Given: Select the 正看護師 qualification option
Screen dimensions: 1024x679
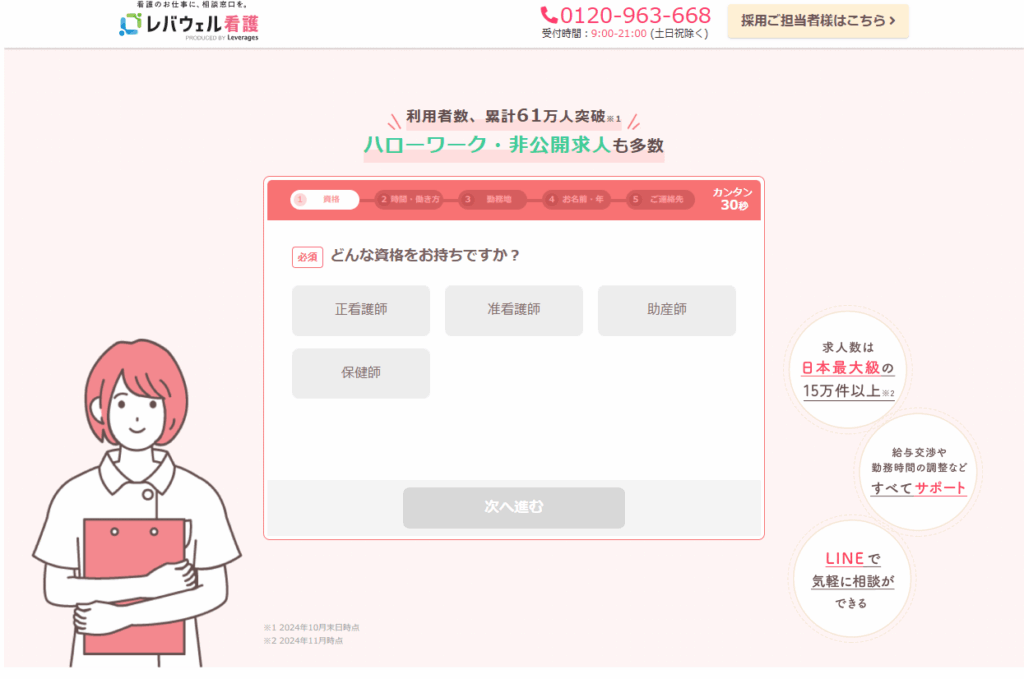Looking at the screenshot, I should pyautogui.click(x=360, y=310).
